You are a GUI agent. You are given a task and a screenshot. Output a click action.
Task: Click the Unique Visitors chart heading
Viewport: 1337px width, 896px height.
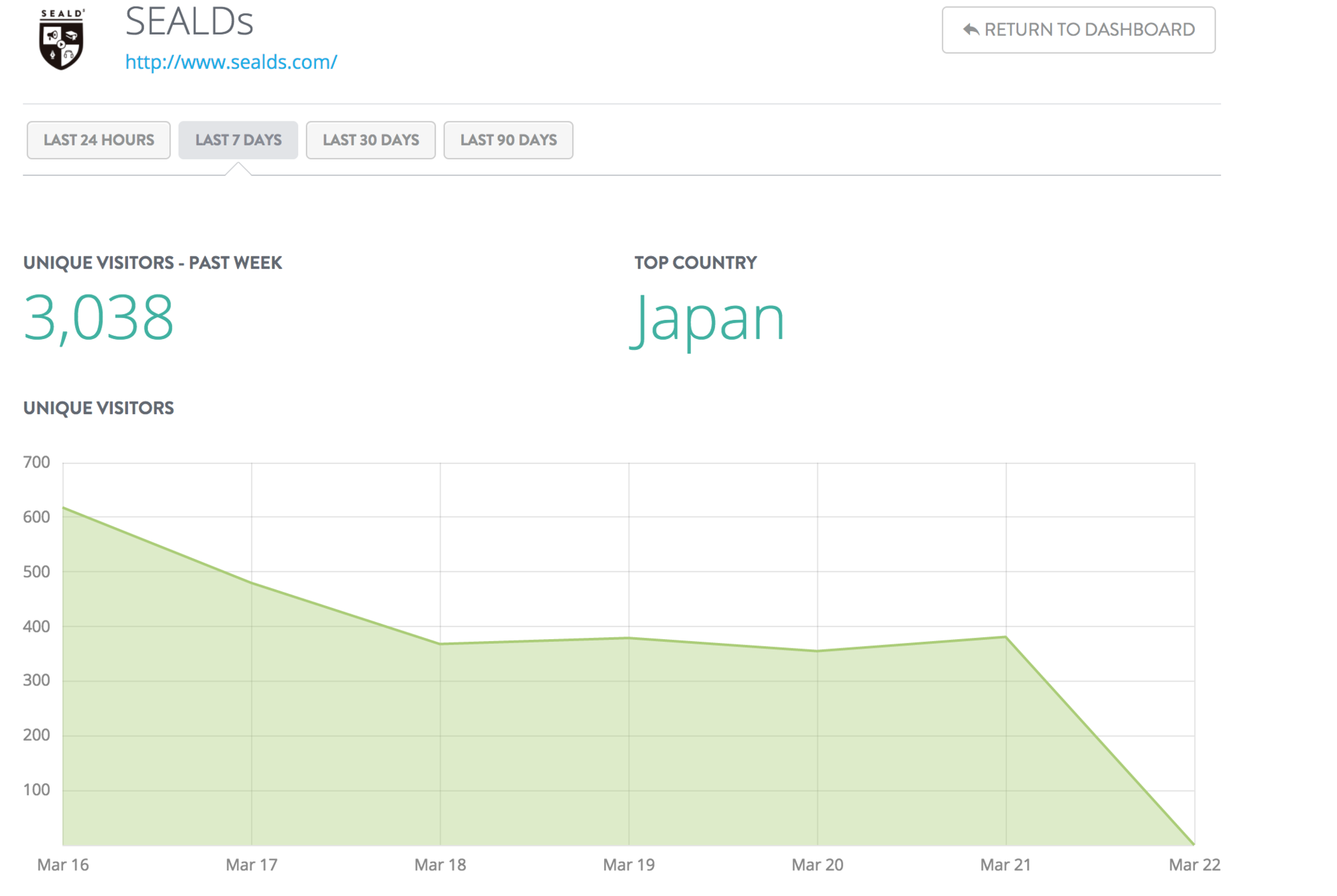pyautogui.click(x=98, y=408)
